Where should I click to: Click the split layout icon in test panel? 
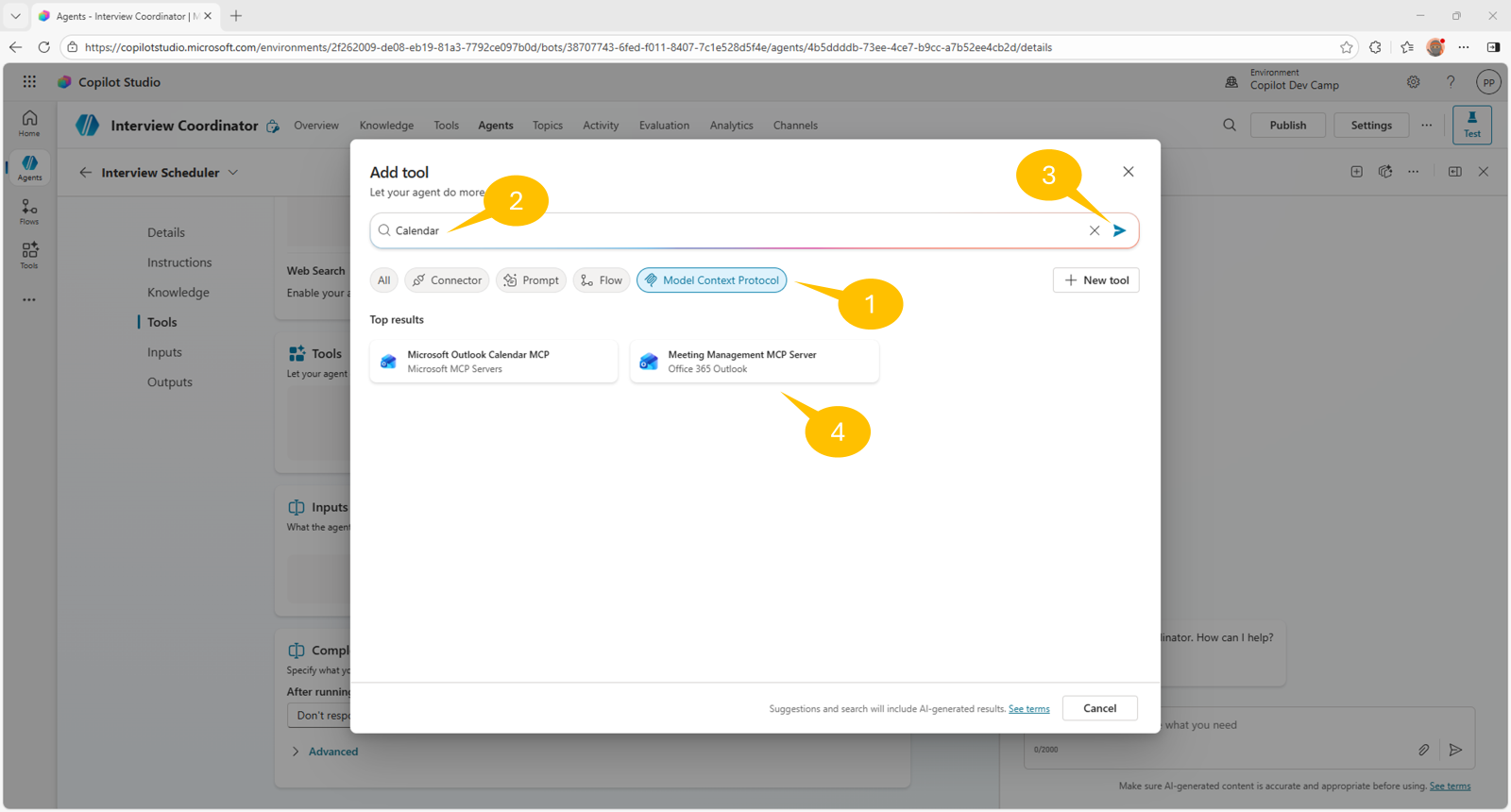coord(1454,172)
